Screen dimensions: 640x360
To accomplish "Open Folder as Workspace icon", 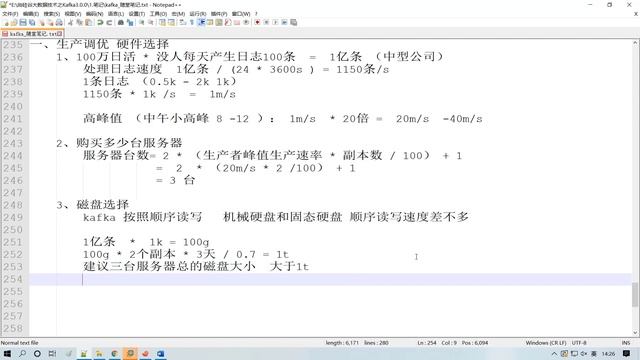I will tap(237, 22).
